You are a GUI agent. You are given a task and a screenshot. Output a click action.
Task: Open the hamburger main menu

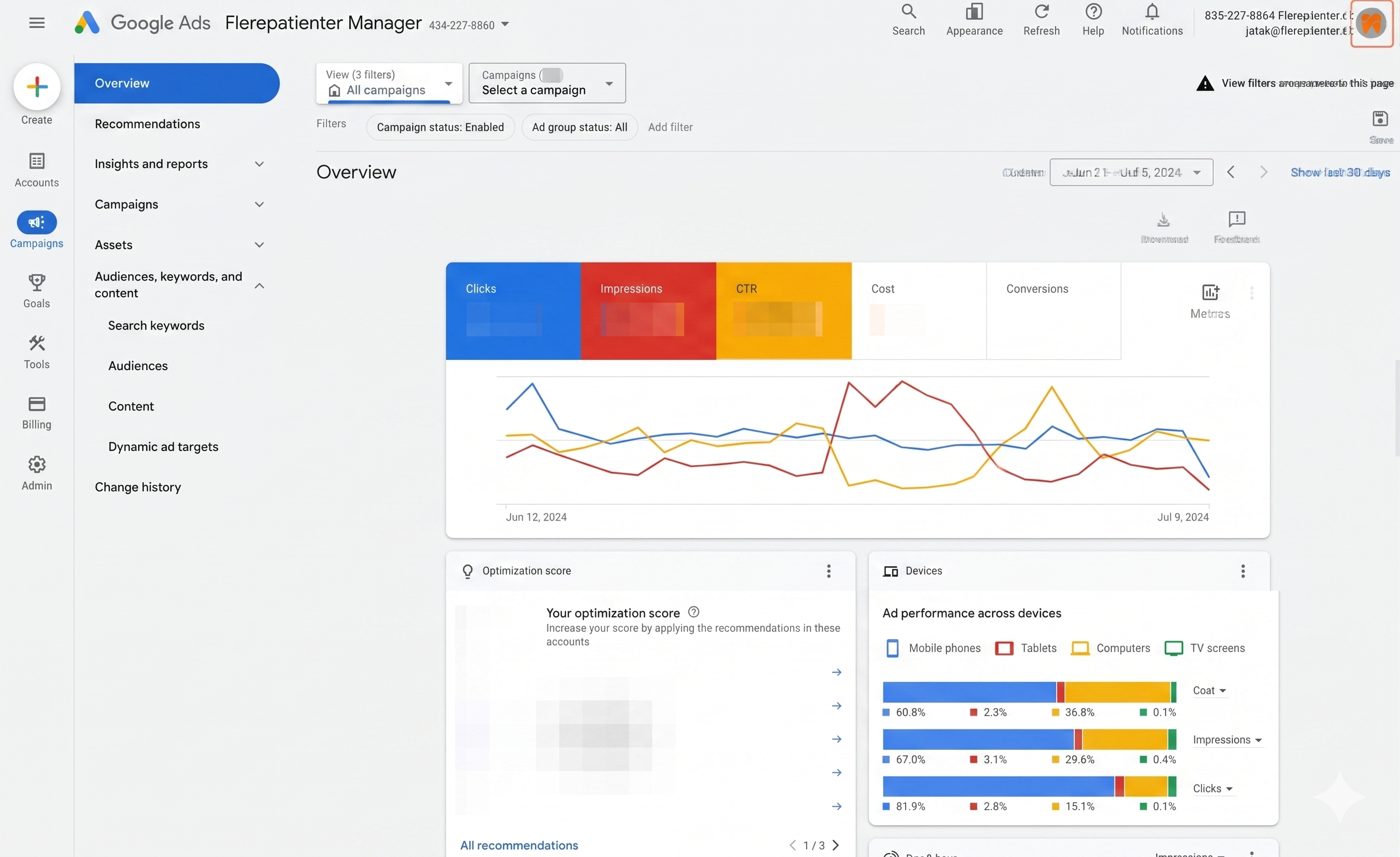pos(37,22)
